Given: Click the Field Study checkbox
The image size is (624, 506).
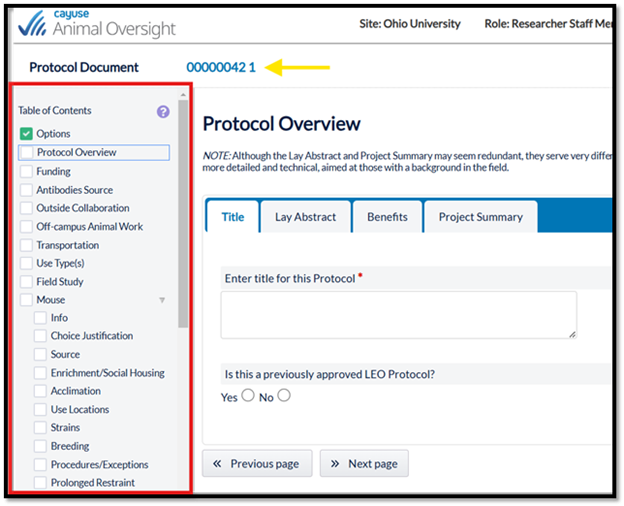Looking at the screenshot, I should click(x=27, y=282).
